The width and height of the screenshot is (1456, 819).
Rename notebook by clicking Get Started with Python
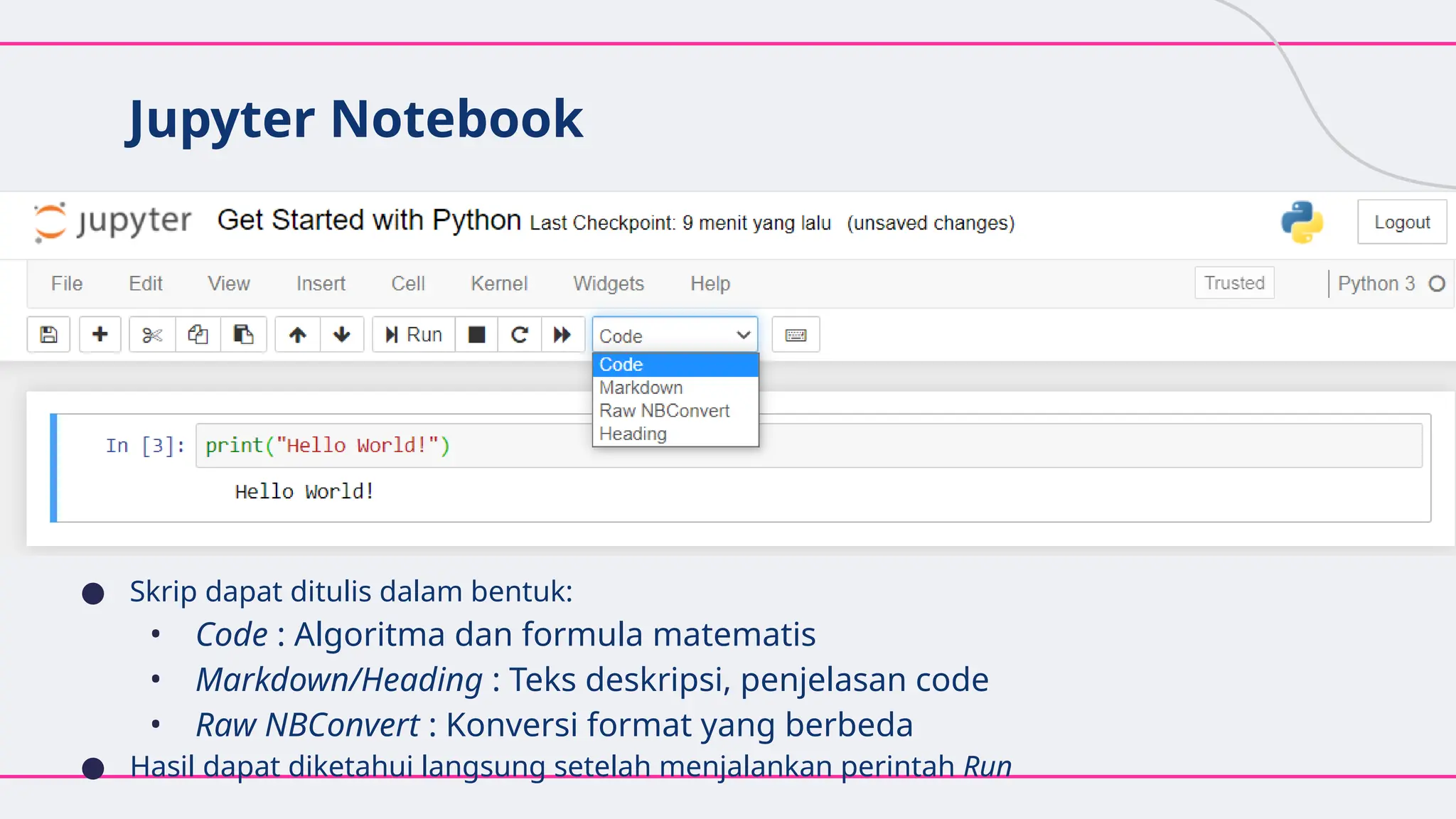pyautogui.click(x=369, y=220)
